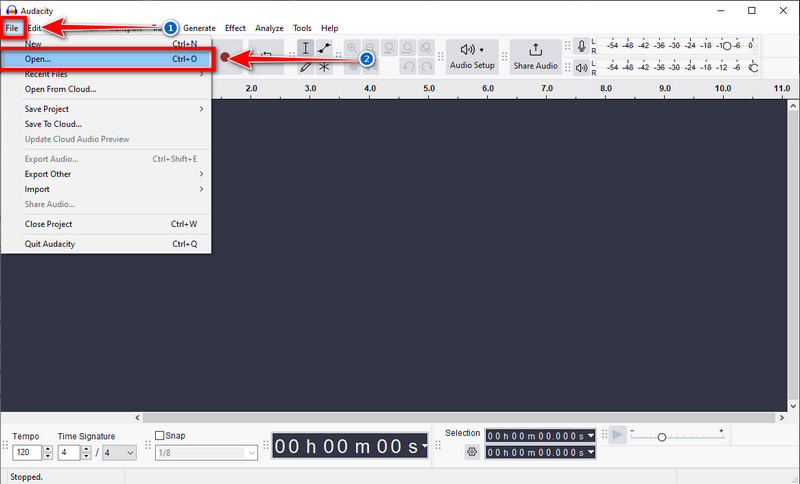This screenshot has width=800, height=484.
Task: Click the playback speed slider handle
Action: point(662,437)
